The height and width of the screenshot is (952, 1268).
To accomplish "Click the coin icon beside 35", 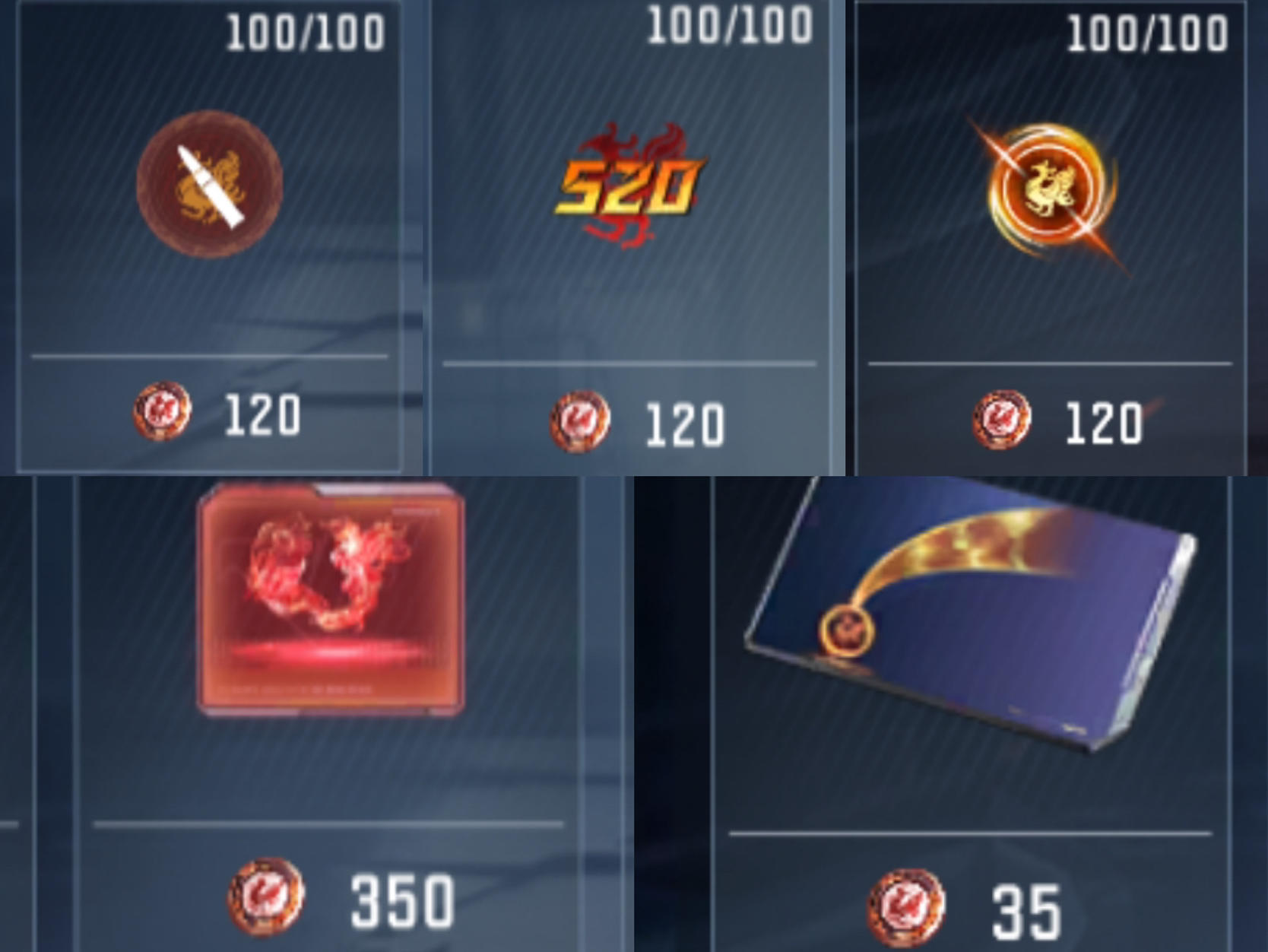I will (x=906, y=906).
